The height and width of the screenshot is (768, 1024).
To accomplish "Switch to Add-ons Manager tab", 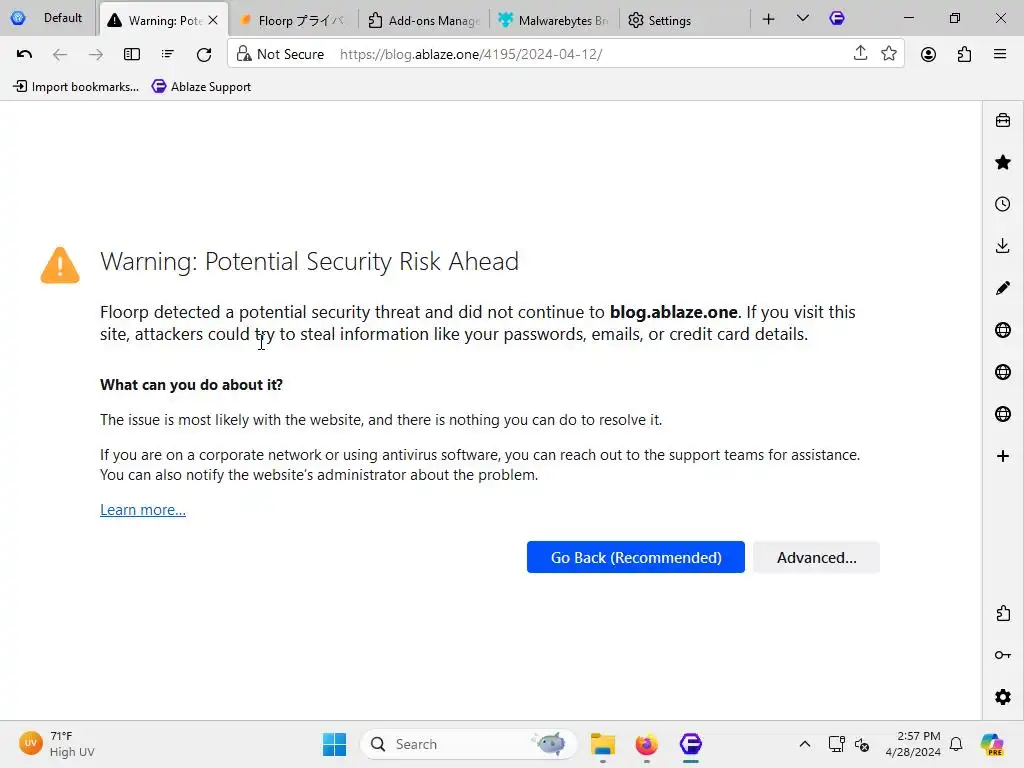I will coord(424,20).
